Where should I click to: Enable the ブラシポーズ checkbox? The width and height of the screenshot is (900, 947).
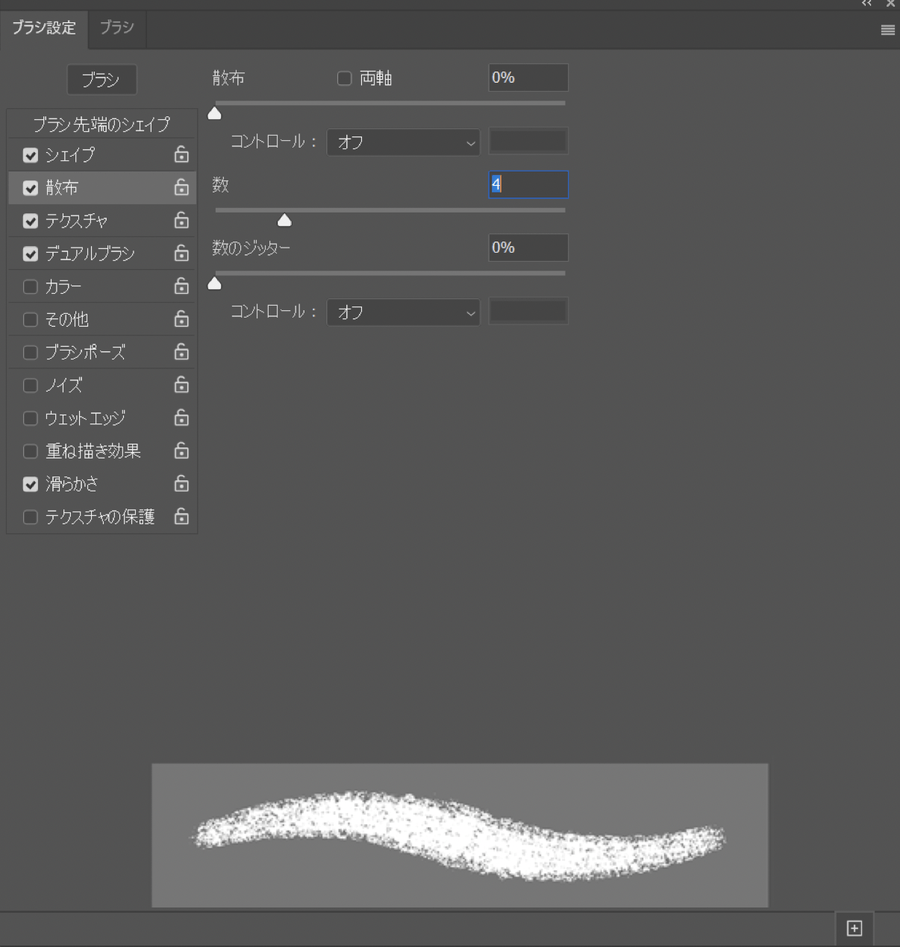30,352
